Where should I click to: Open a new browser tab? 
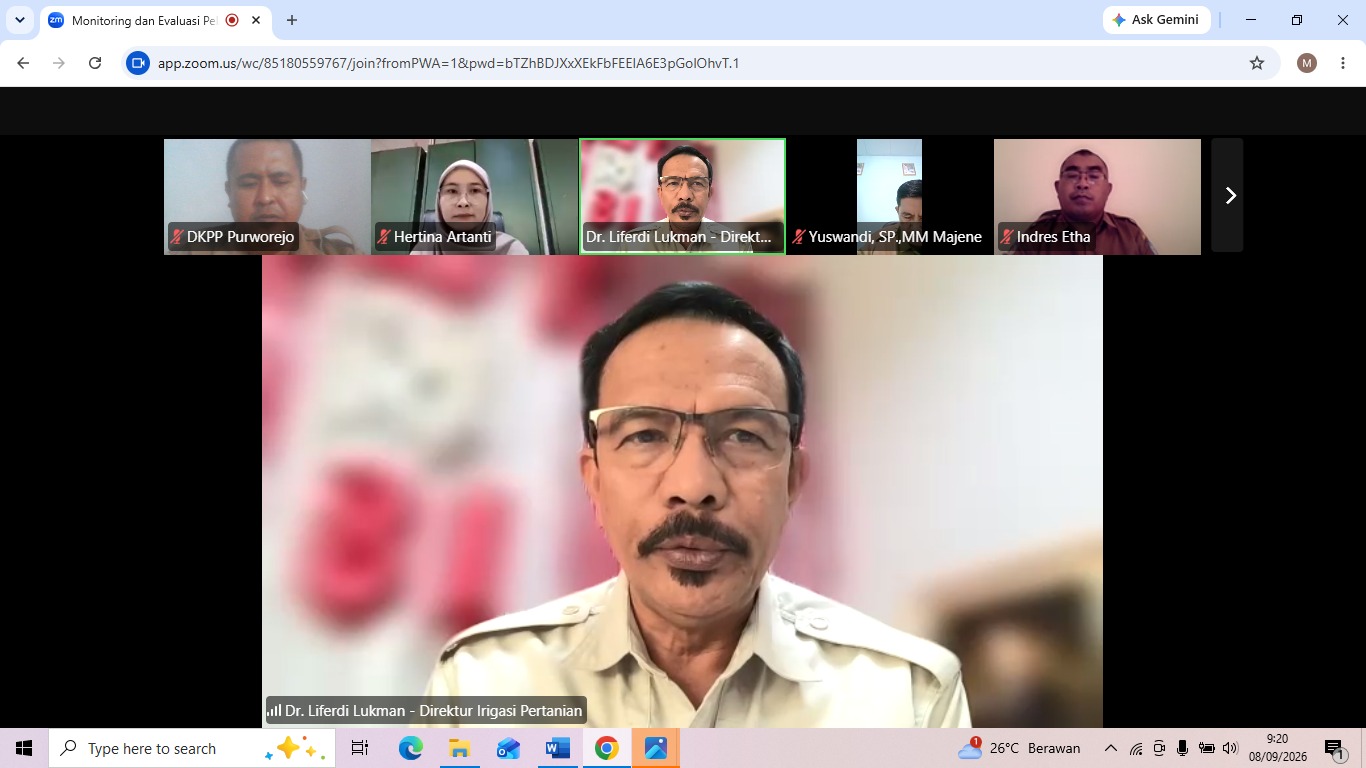292,20
